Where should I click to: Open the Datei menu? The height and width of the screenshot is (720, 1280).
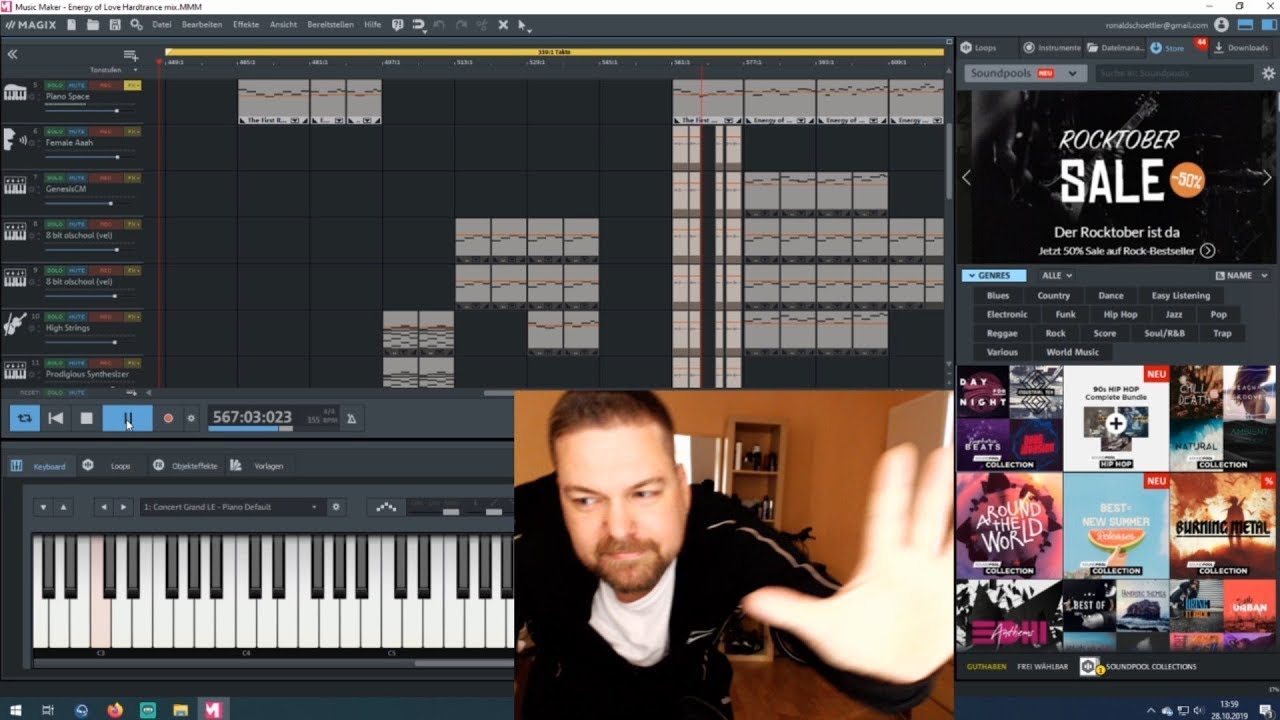click(161, 24)
